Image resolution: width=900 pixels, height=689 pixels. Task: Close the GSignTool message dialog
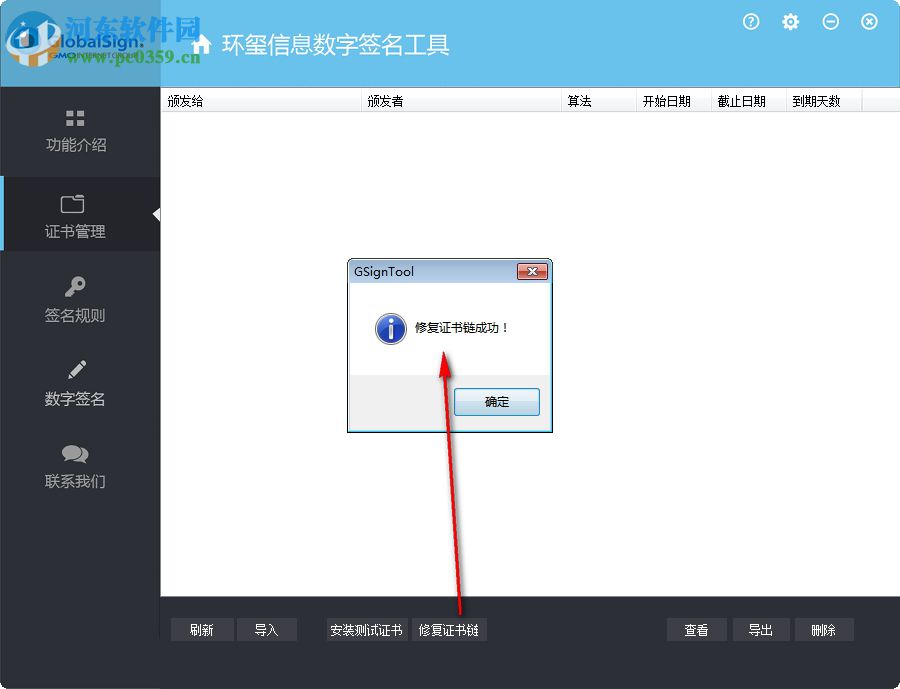click(534, 271)
